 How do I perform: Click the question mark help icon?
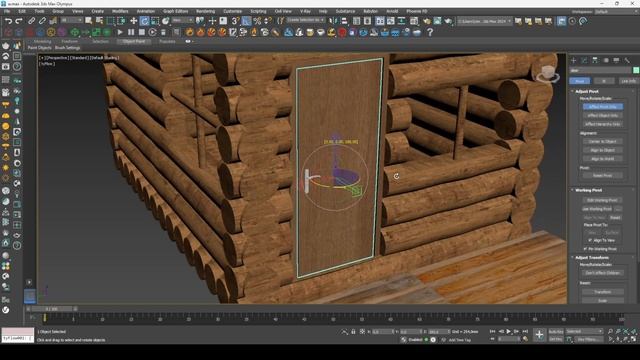point(430,32)
